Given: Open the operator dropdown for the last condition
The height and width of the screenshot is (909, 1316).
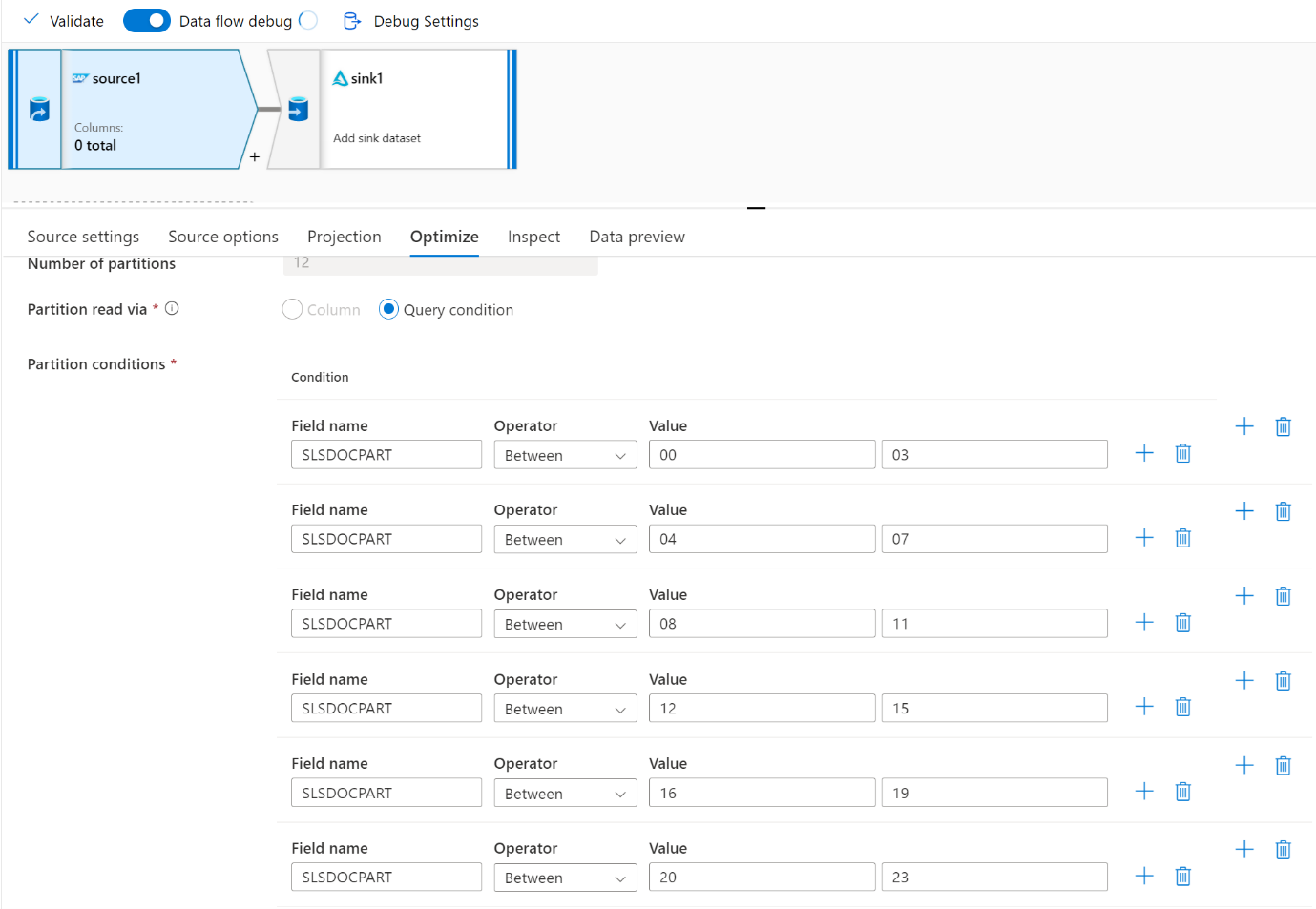Looking at the screenshot, I should click(x=565, y=877).
